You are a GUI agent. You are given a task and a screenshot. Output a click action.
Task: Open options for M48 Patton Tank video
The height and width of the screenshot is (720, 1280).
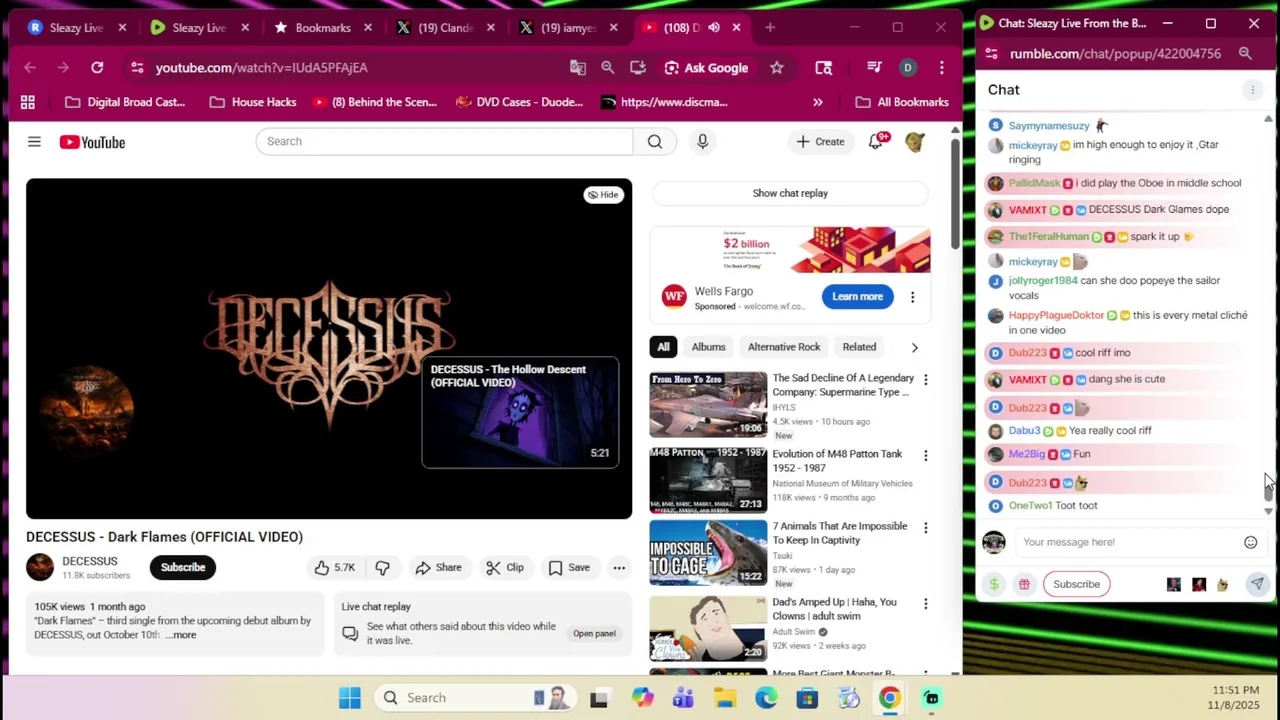tap(925, 456)
